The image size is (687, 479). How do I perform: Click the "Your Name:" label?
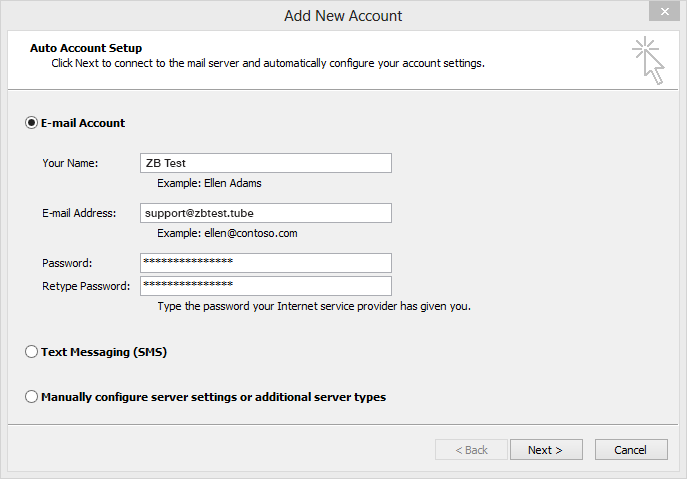(x=70, y=163)
